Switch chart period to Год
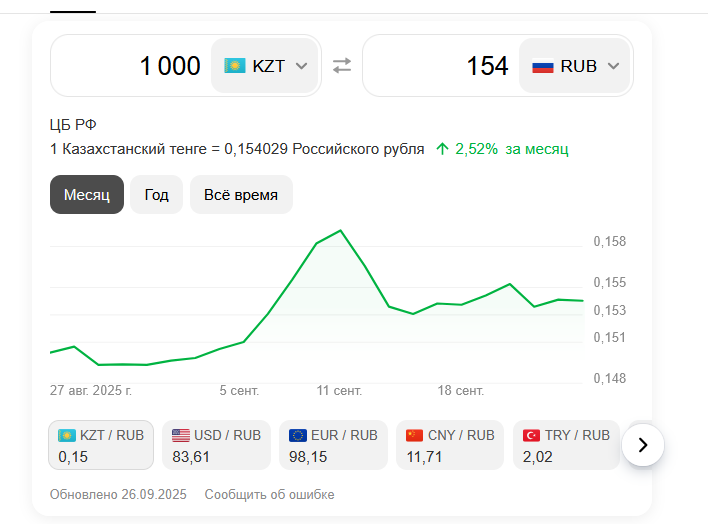This screenshot has width=708, height=524. [x=156, y=194]
